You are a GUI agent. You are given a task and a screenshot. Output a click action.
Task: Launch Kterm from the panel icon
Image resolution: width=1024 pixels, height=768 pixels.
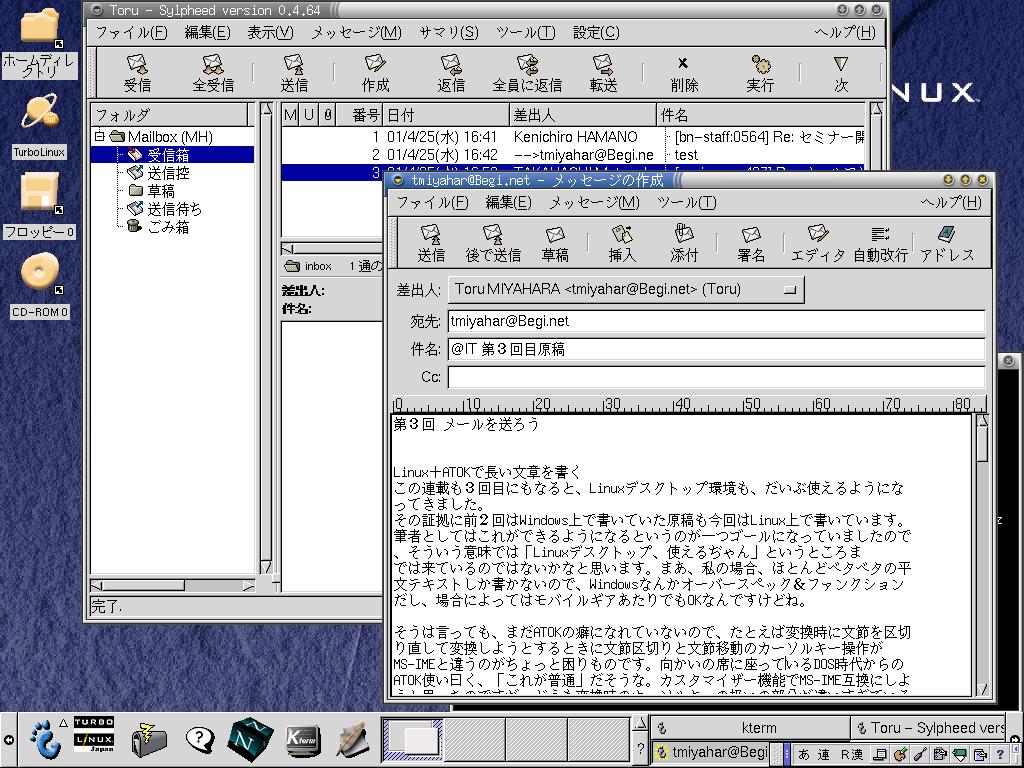point(302,739)
